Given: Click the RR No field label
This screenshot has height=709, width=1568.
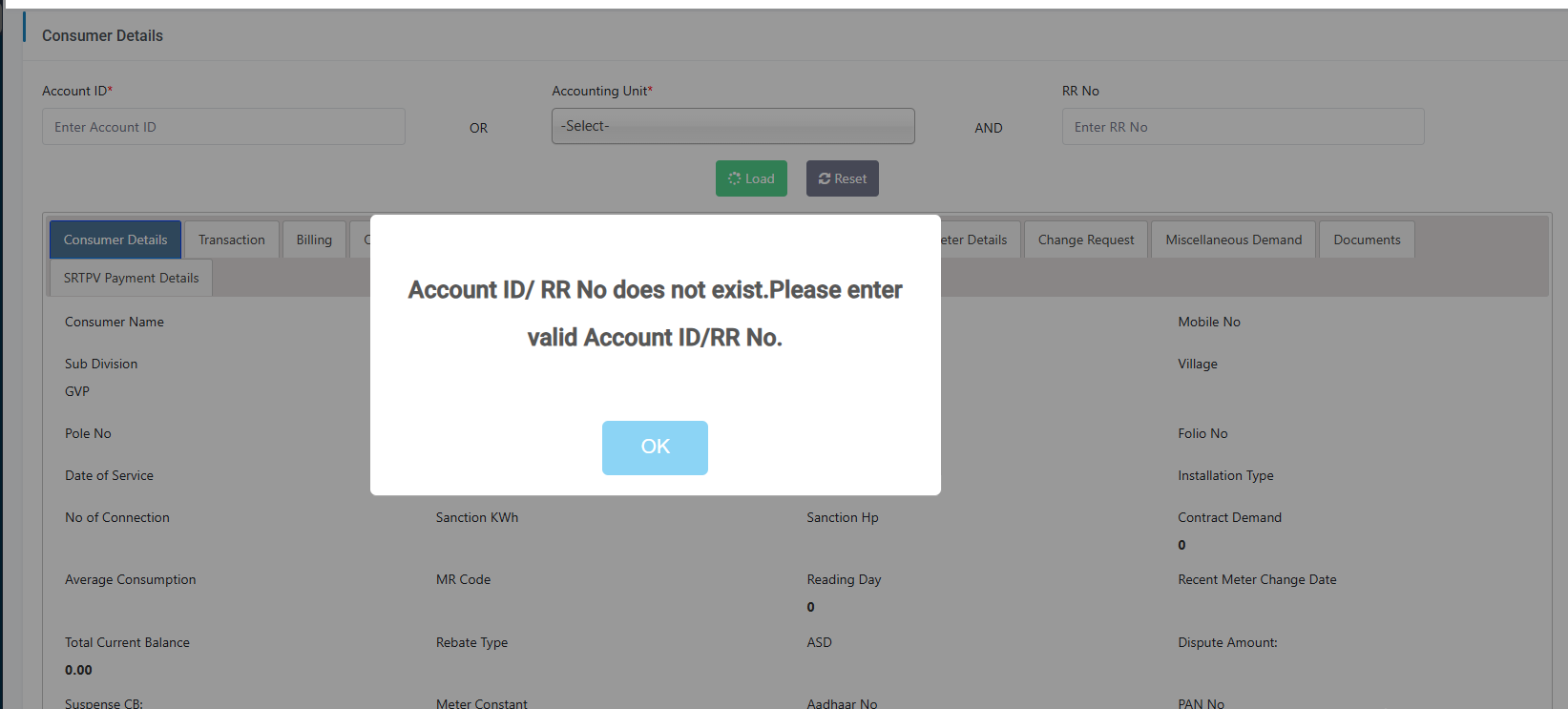Looking at the screenshot, I should pos(1080,91).
